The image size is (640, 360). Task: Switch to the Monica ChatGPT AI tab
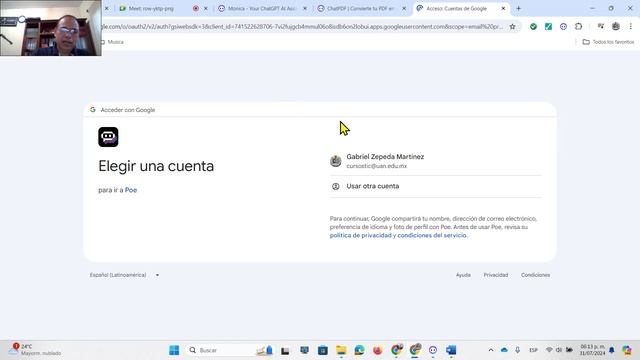click(x=261, y=8)
